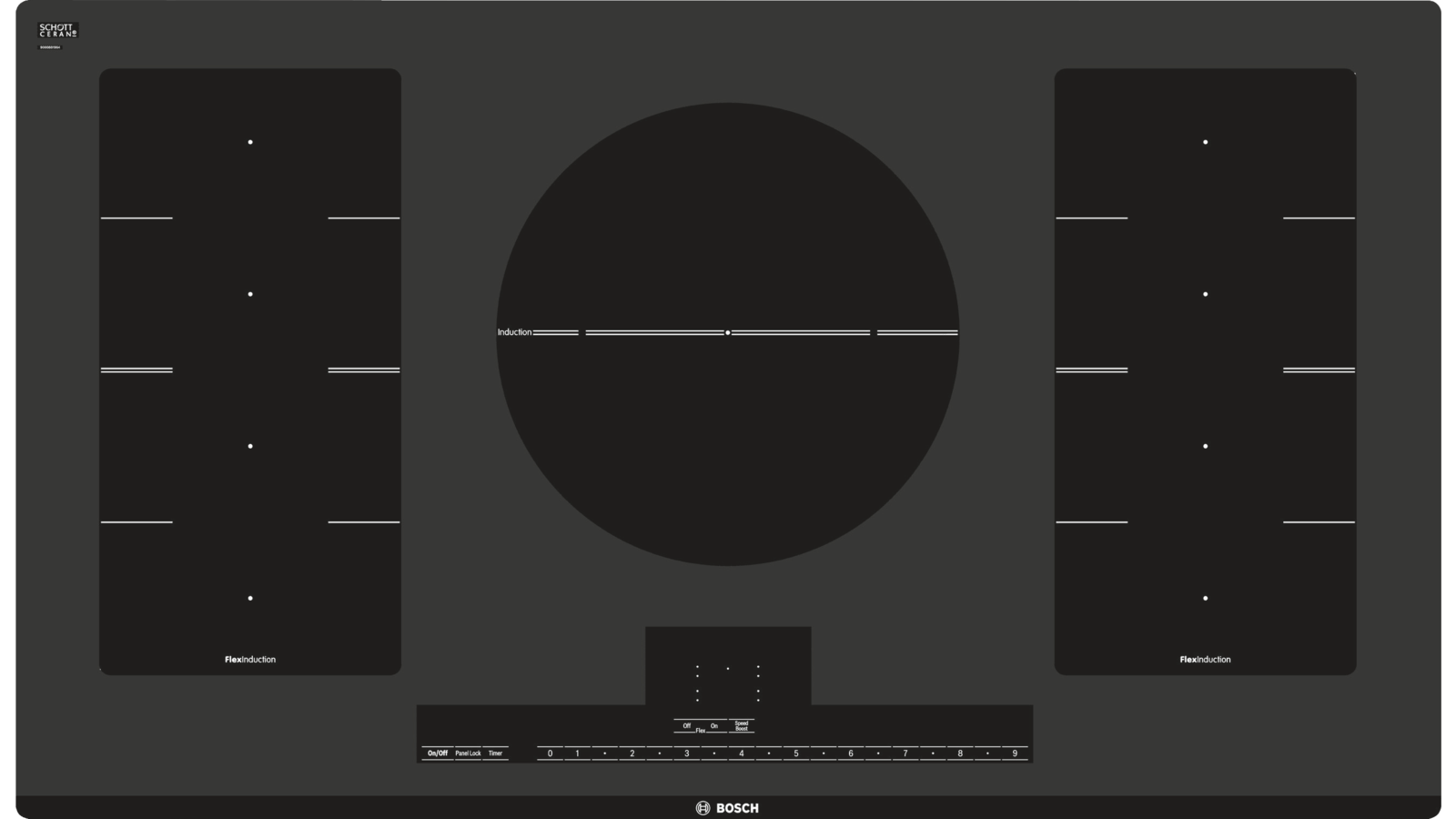Image resolution: width=1456 pixels, height=819 pixels.
Task: Select power level 6
Action: (851, 753)
